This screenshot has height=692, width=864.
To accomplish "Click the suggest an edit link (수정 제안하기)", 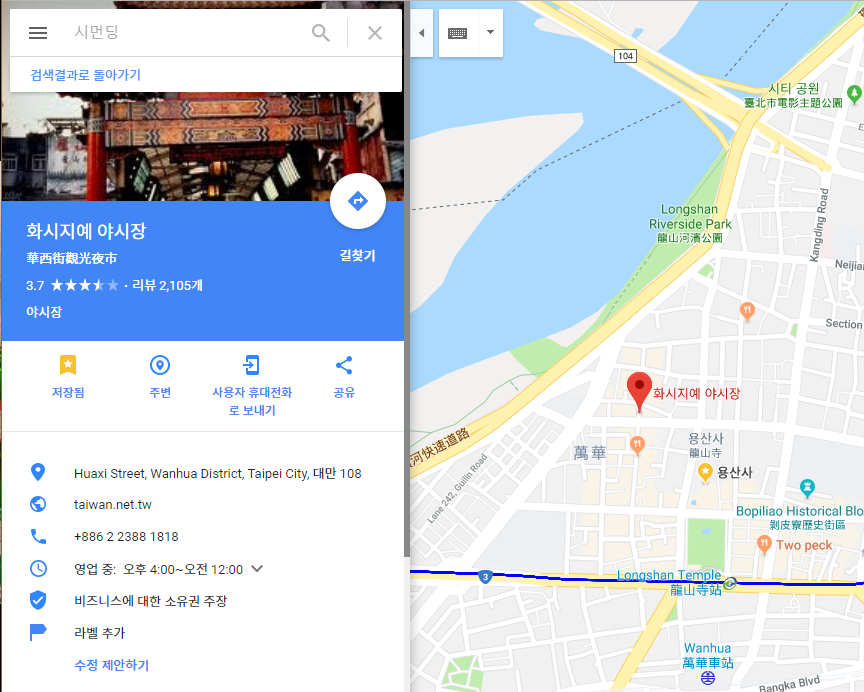I will tap(112, 665).
